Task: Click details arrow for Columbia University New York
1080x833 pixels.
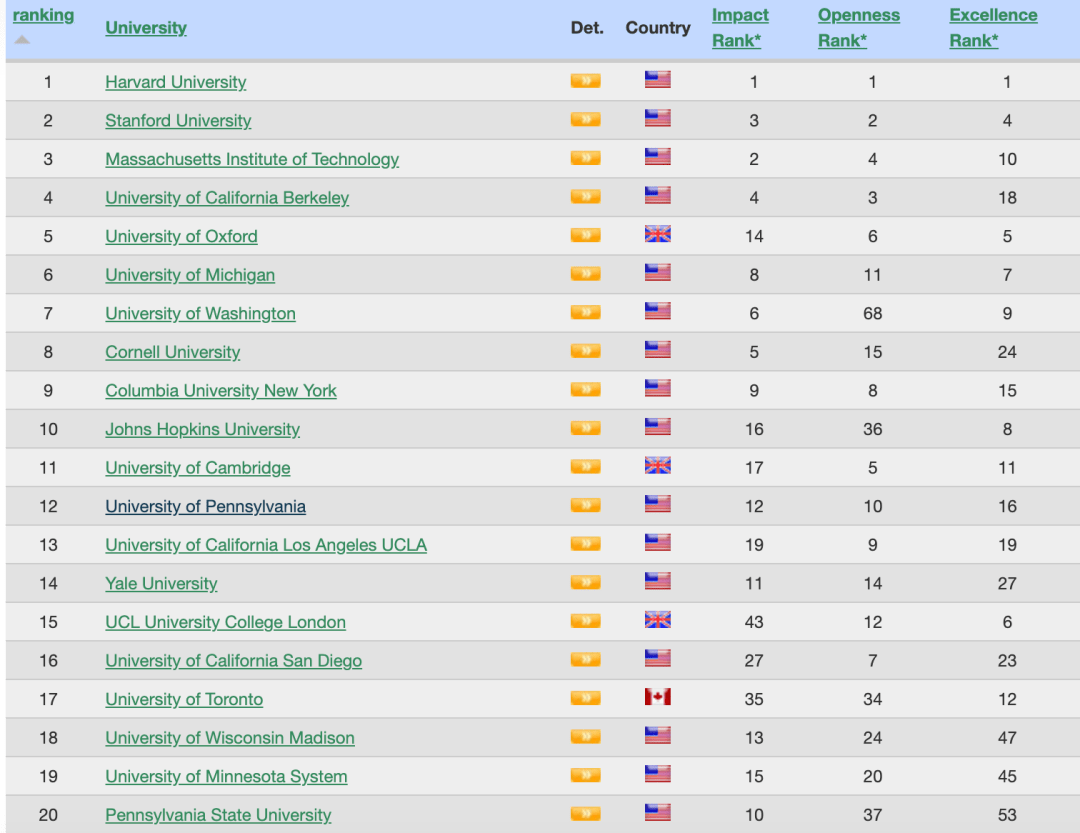Action: click(x=585, y=389)
